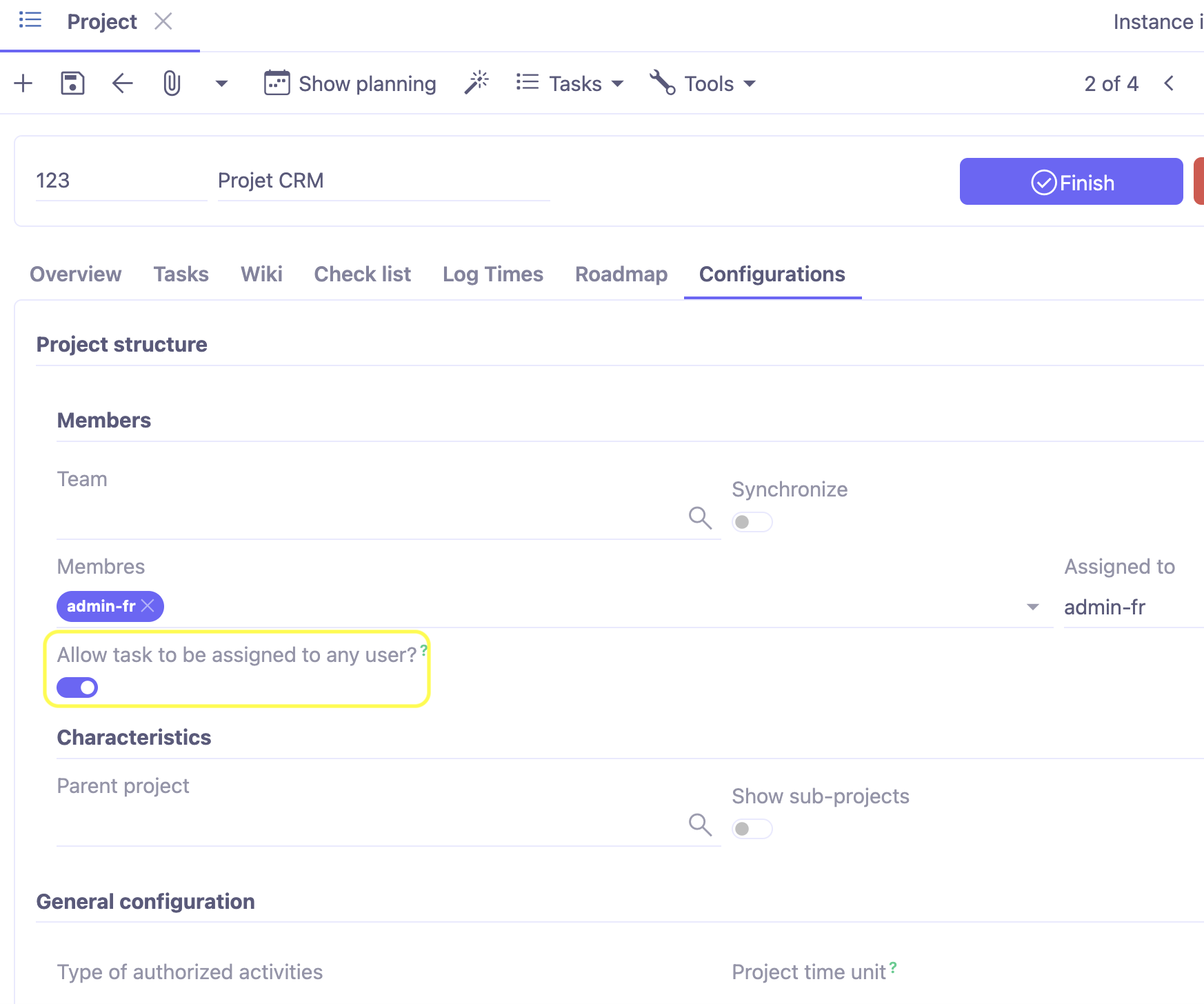This screenshot has height=1004, width=1204.
Task: Disable allow task assigned to any user
Action: pos(77,687)
